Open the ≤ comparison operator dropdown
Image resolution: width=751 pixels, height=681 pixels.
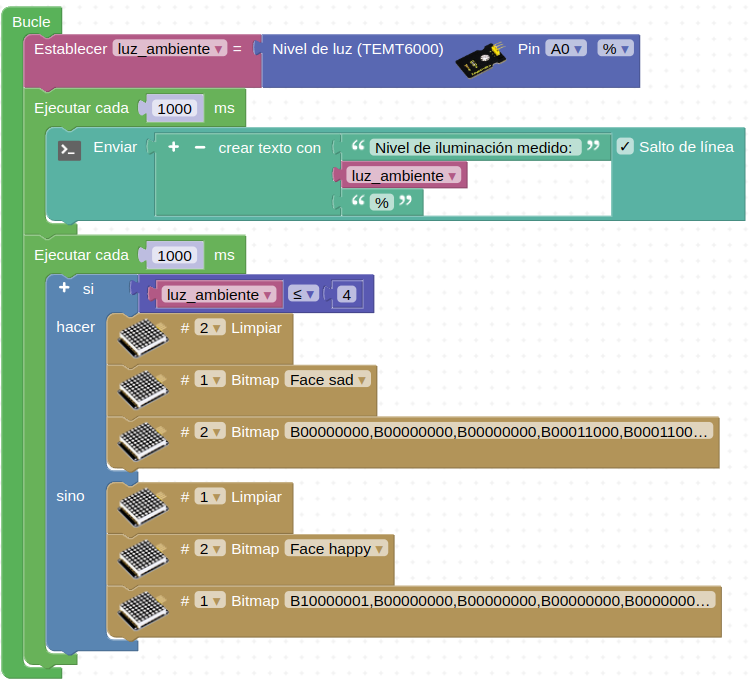pos(303,294)
